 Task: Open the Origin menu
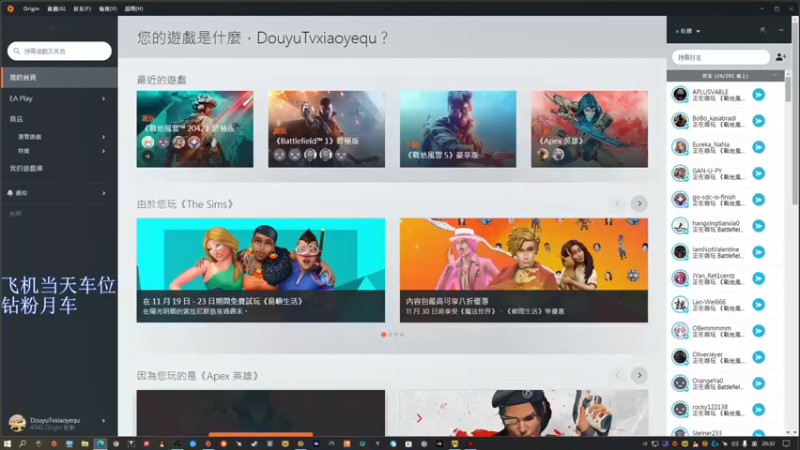31,9
